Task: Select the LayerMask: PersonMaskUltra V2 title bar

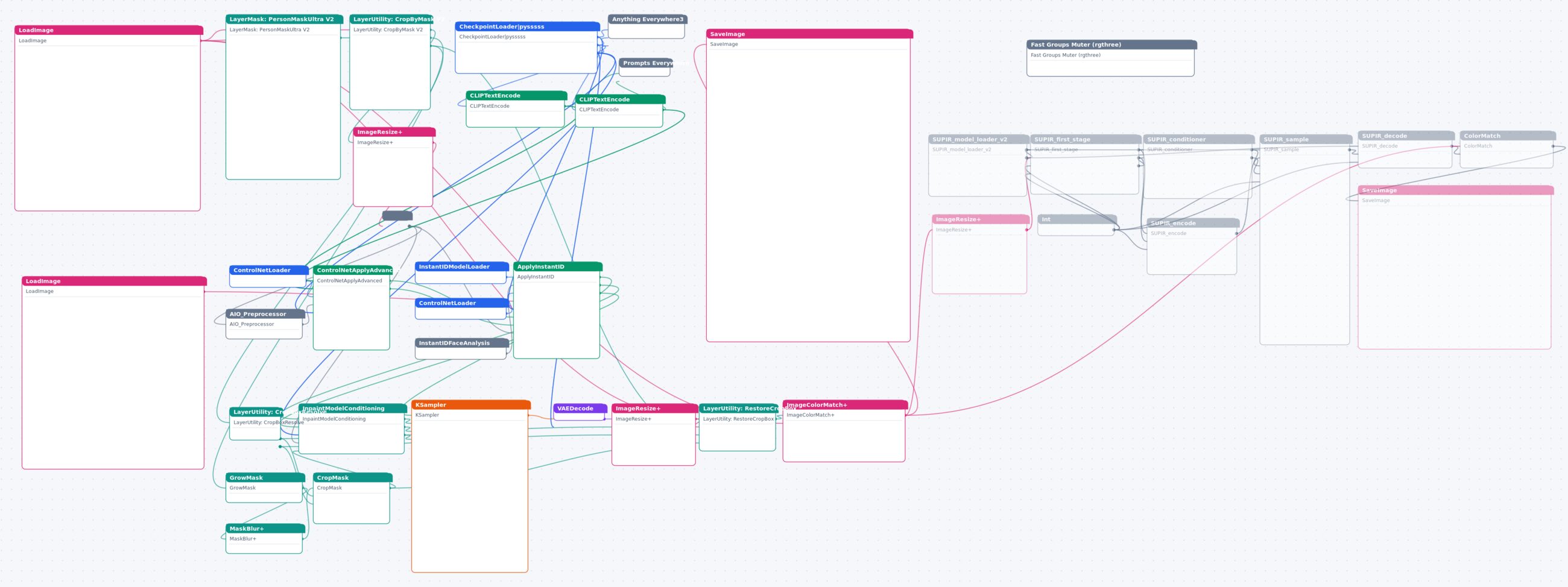Action: point(284,19)
